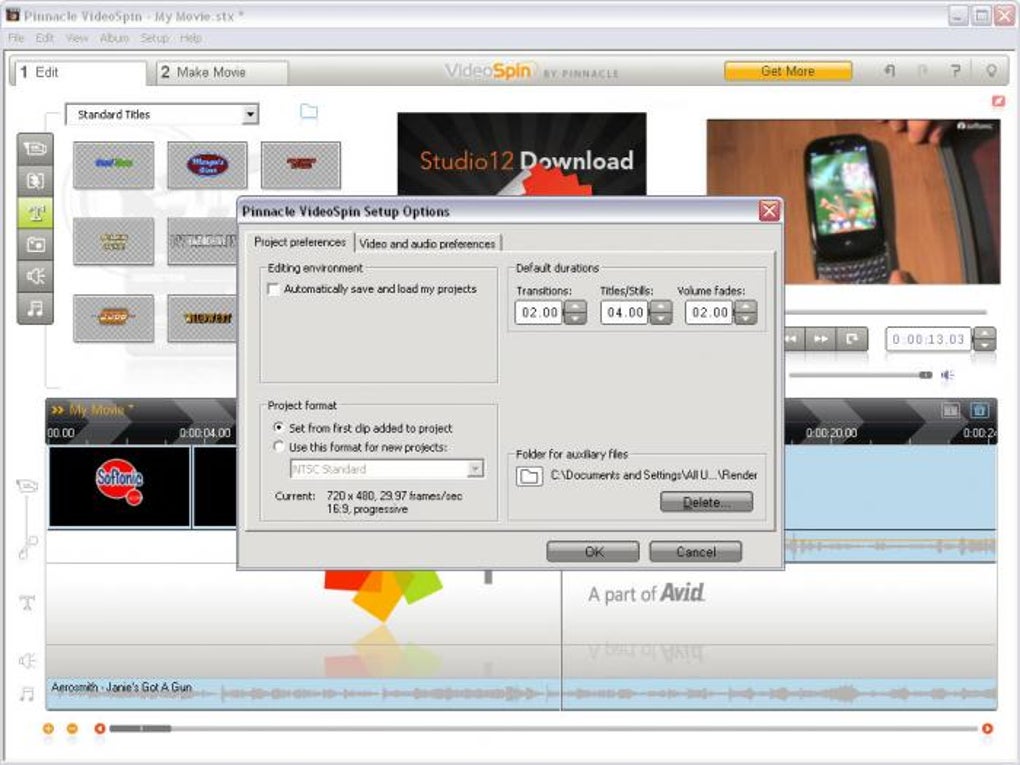1020x765 pixels.
Task: Click the Delete... button for auxiliary files
Action: [x=706, y=502]
